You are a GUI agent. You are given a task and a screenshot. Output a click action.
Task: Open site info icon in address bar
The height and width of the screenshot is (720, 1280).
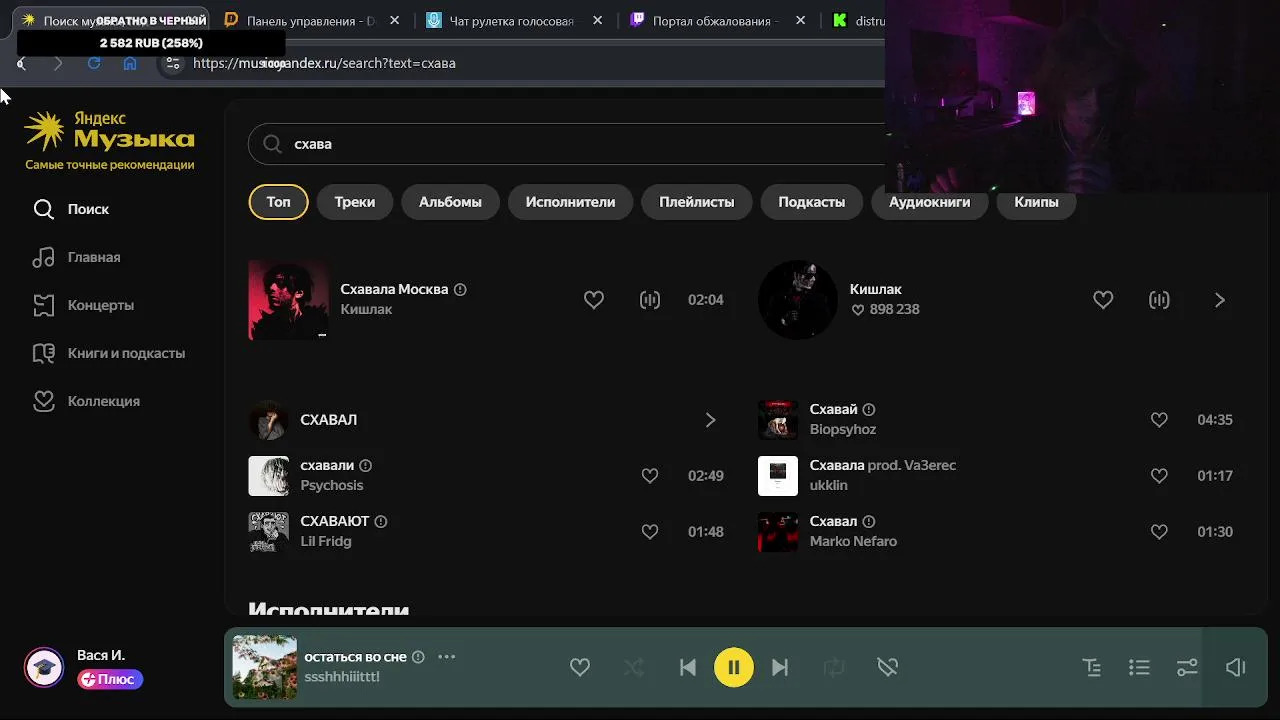tap(173, 63)
